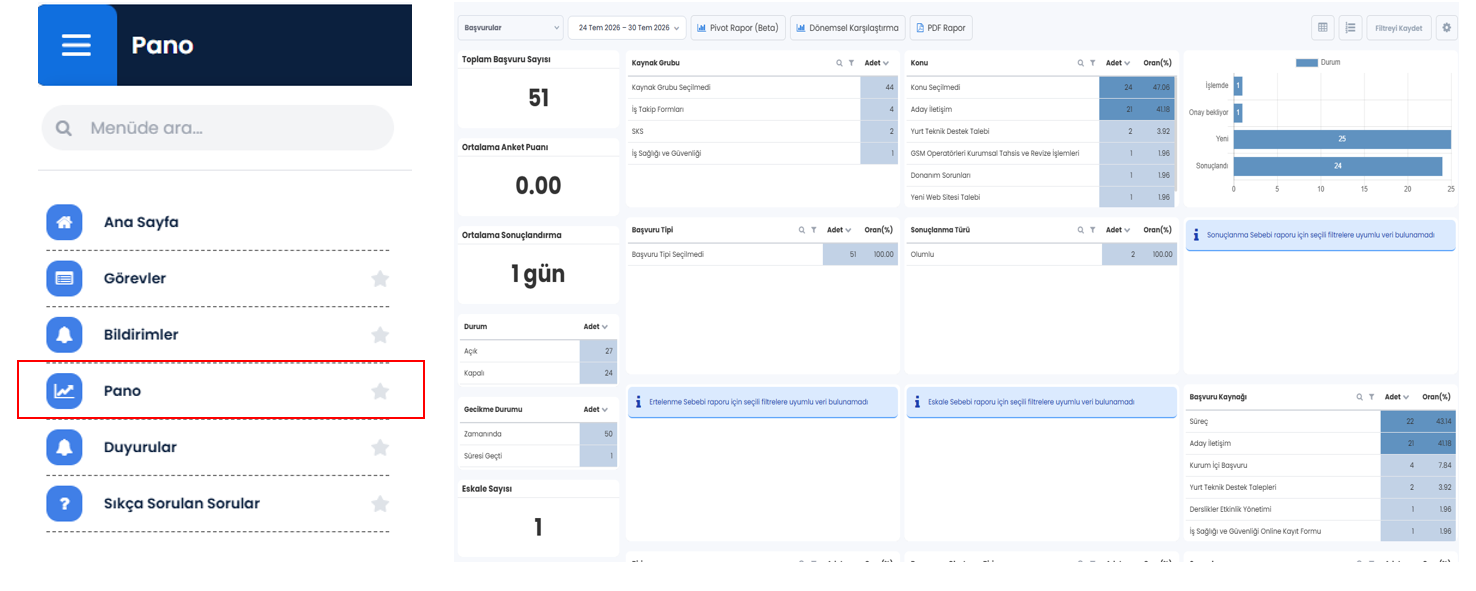Open Sıkça Sorulan Sorular menu item
1476x591 pixels.
coord(217,503)
